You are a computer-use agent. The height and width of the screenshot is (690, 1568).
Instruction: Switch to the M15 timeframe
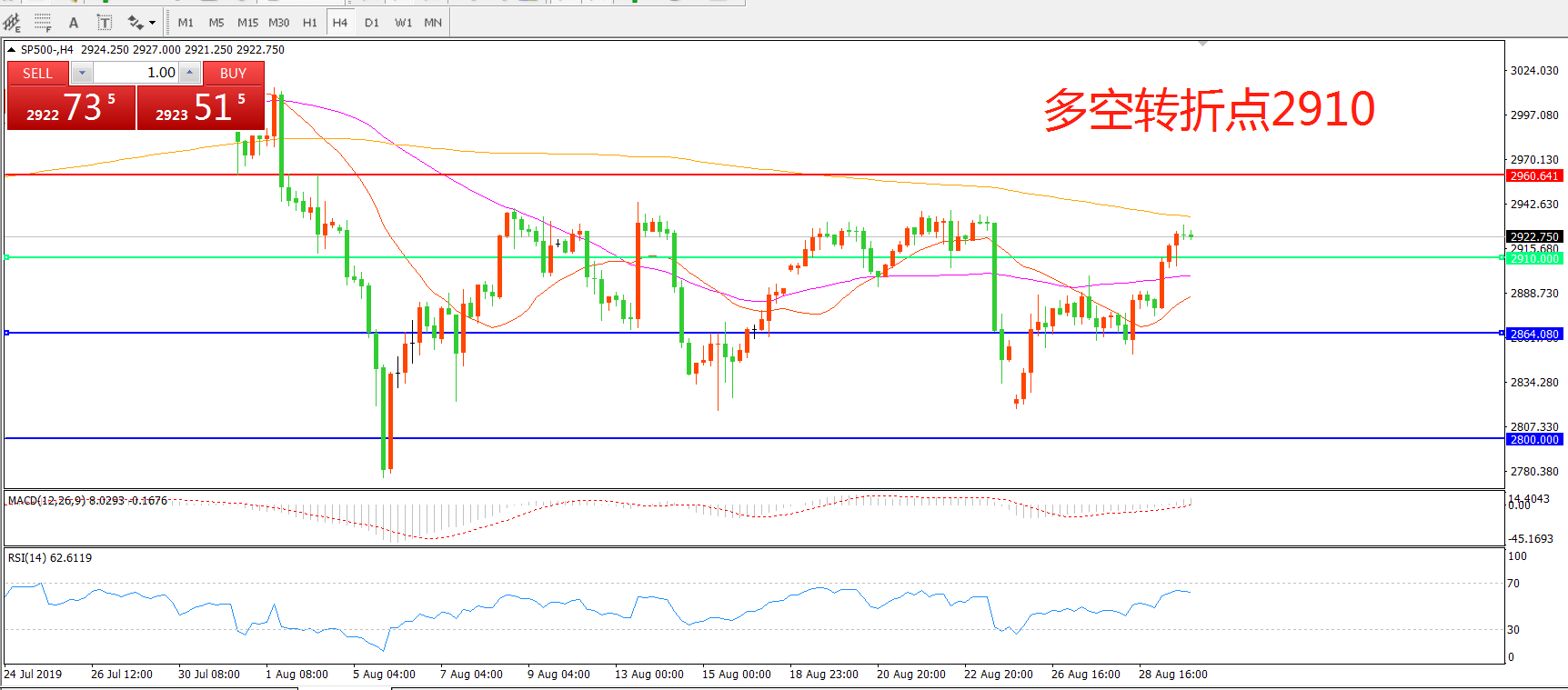247,23
